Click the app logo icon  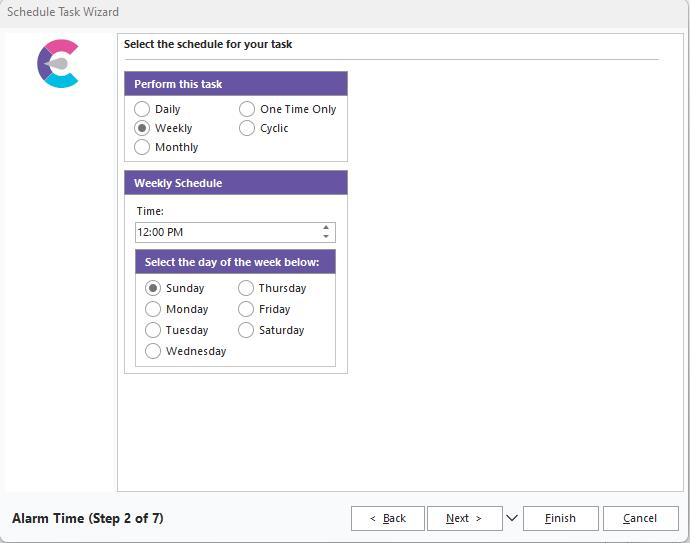[x=58, y=64]
